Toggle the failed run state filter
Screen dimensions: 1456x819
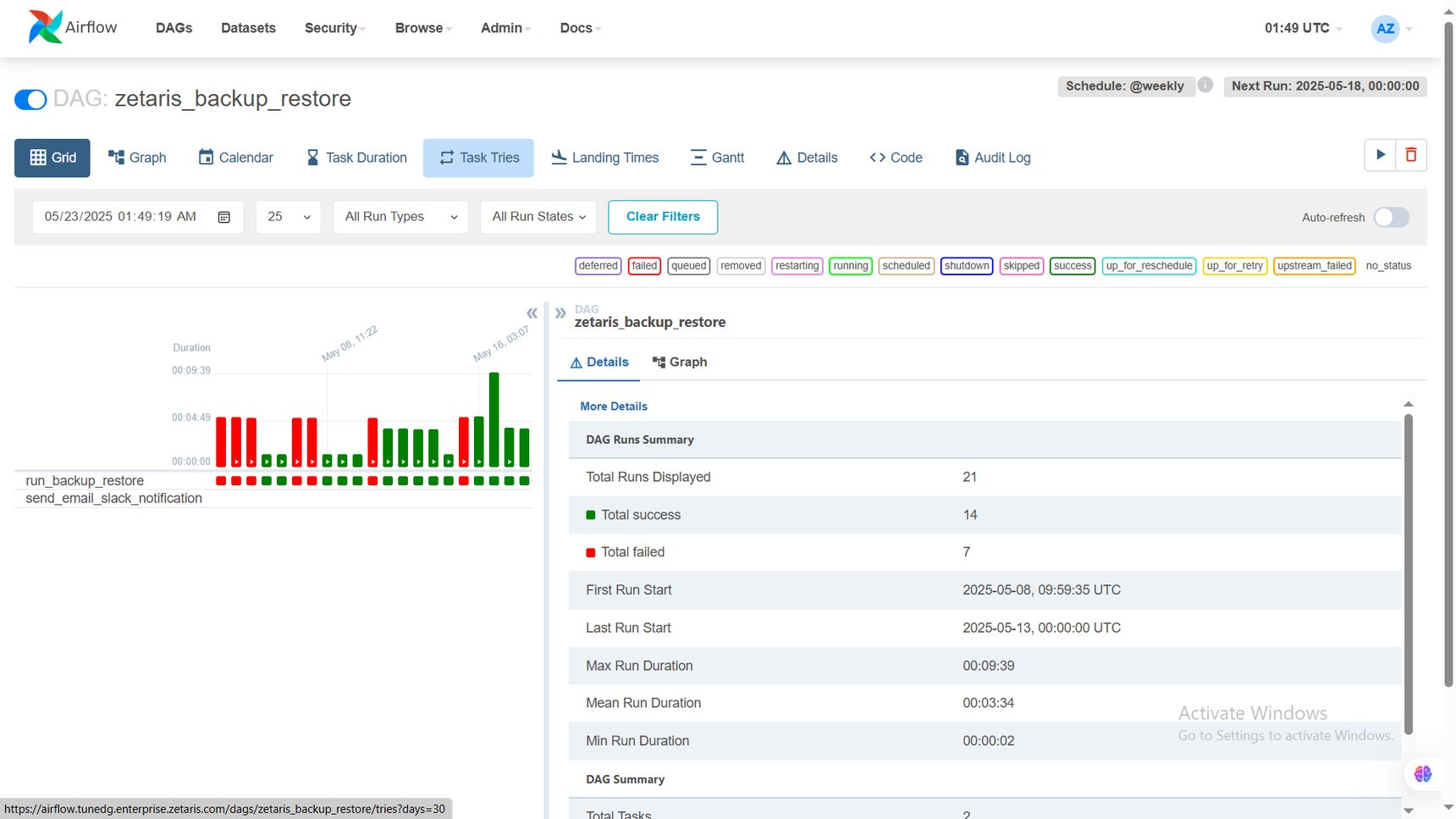click(644, 265)
